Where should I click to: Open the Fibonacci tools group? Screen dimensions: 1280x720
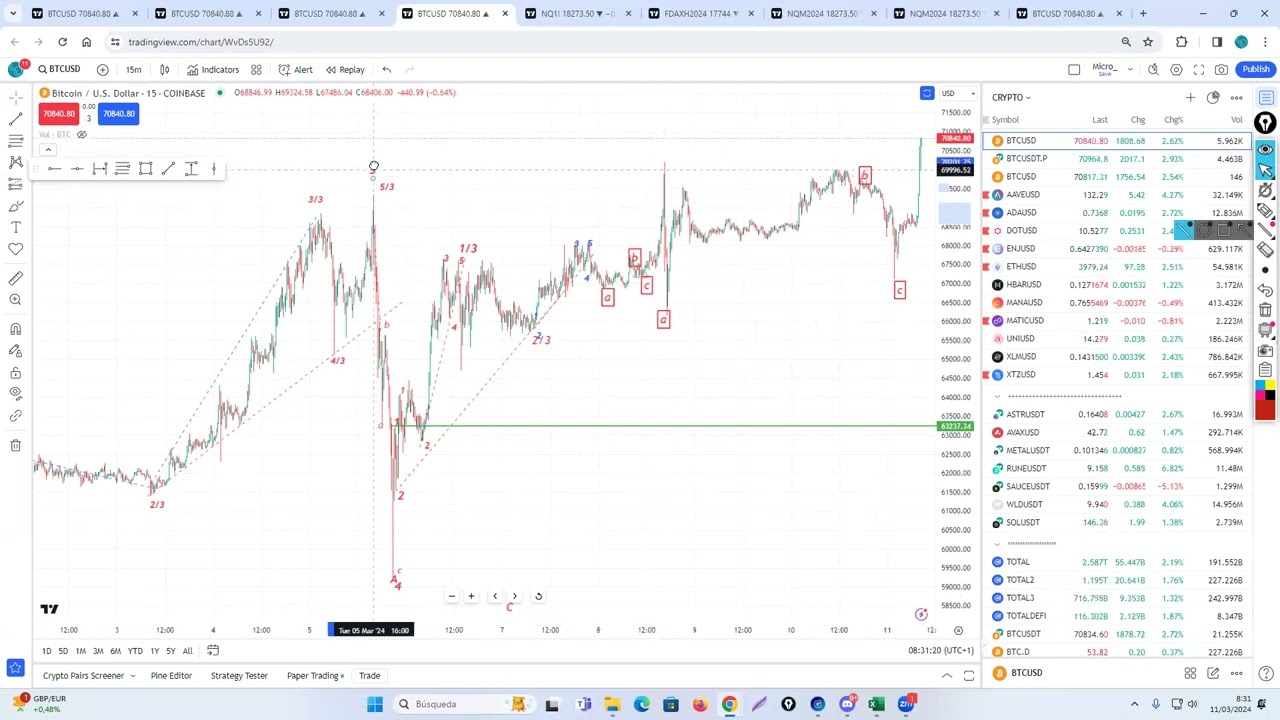point(15,141)
